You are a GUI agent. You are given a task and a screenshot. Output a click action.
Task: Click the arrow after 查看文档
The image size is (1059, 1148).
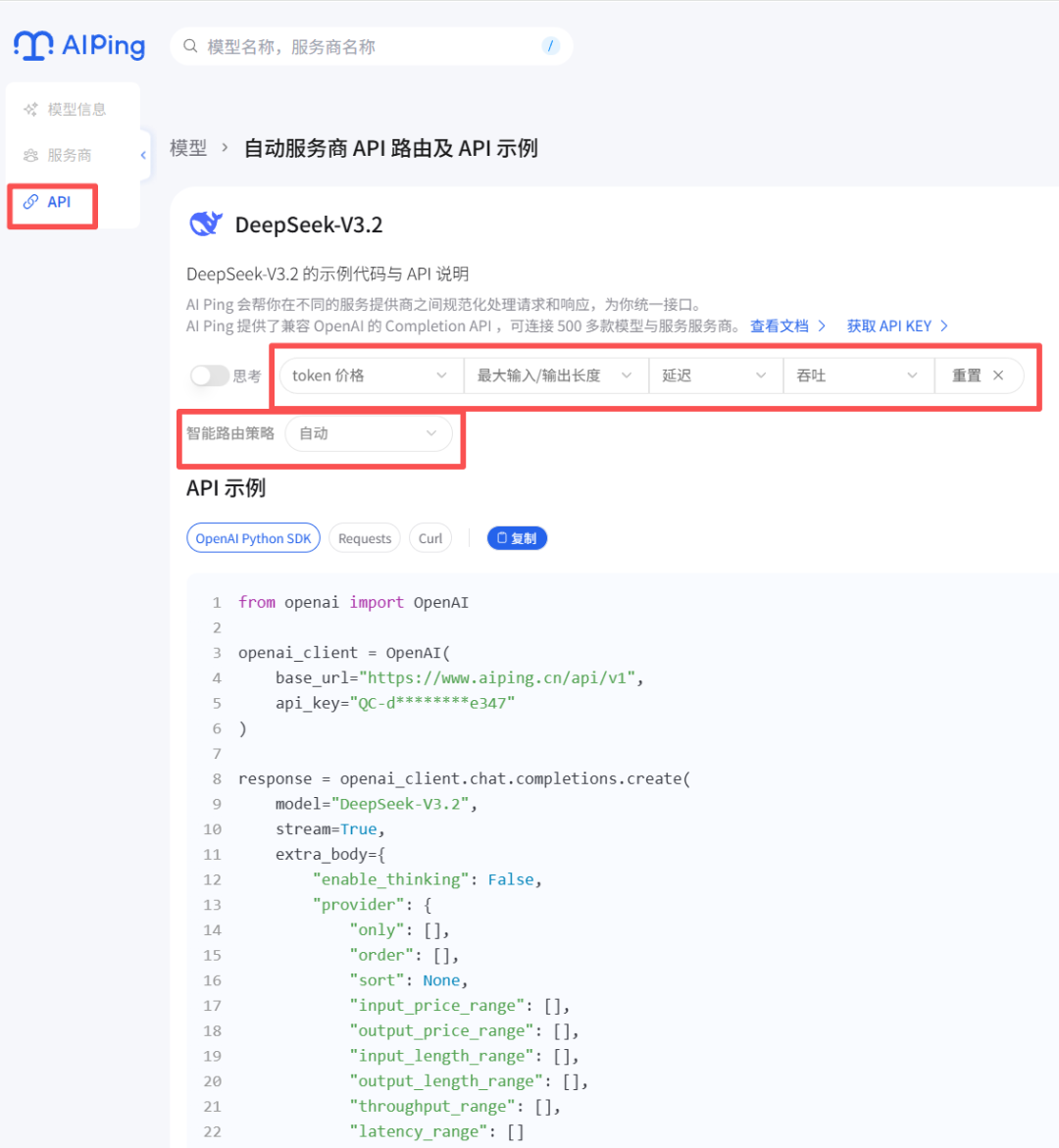click(x=822, y=325)
